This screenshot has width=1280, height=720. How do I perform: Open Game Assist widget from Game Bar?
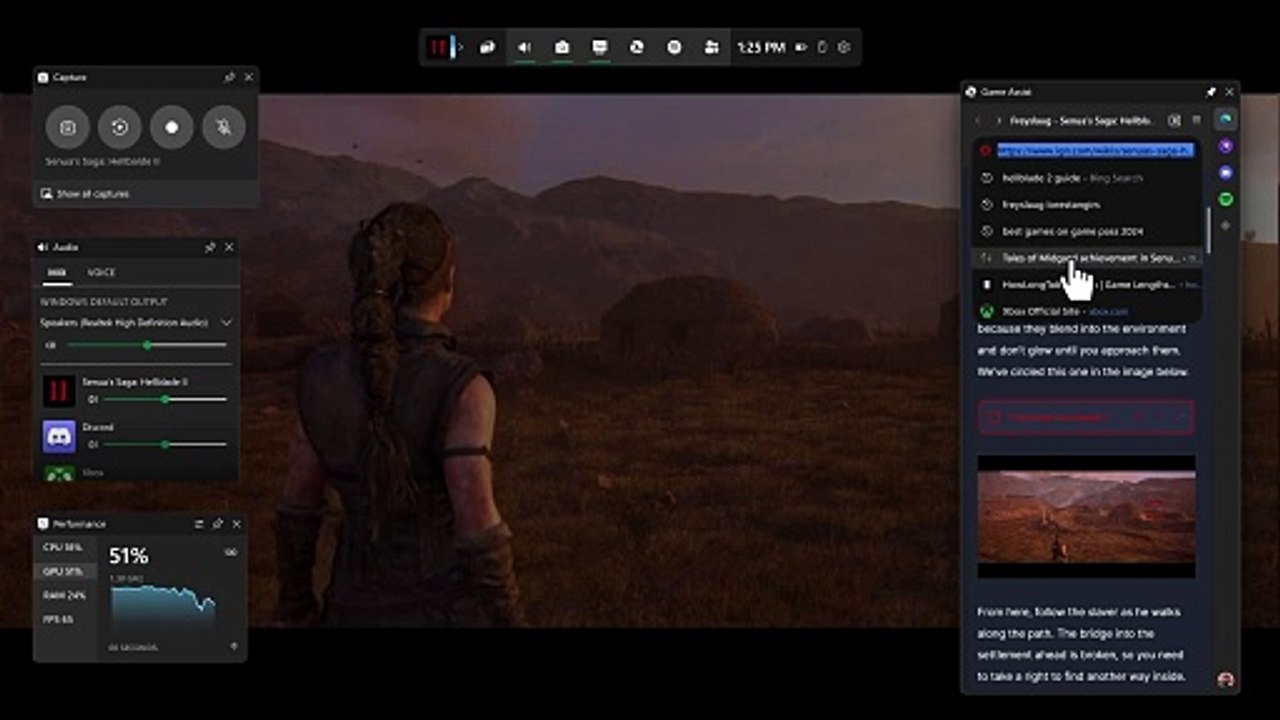637,47
